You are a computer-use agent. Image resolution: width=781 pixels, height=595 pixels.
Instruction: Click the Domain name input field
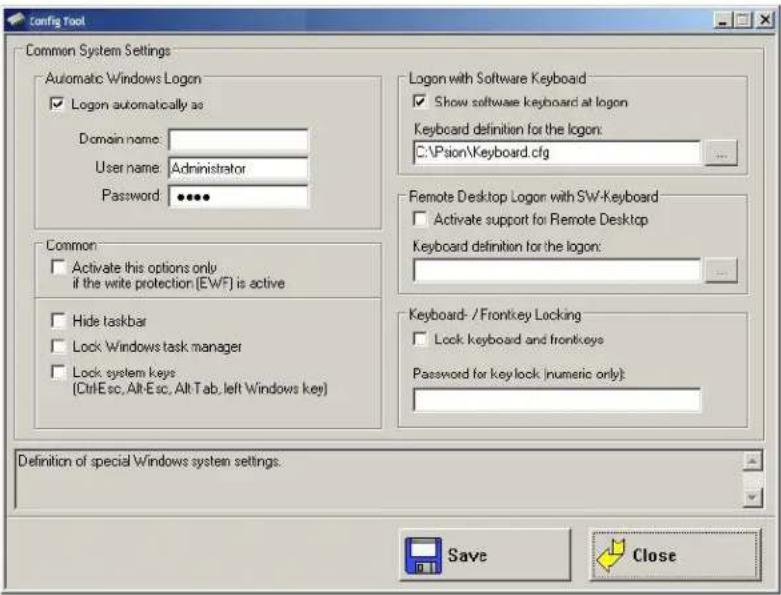tap(239, 140)
